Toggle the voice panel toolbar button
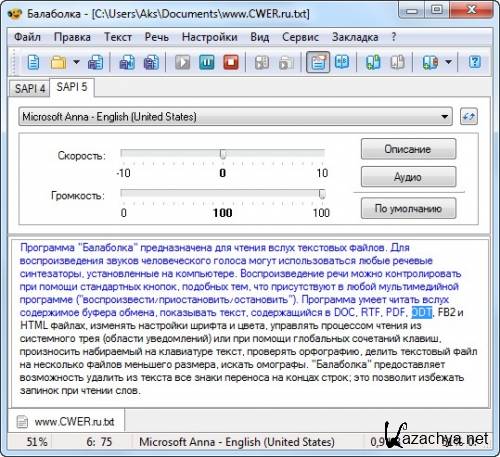The image size is (500, 457). tap(318, 62)
